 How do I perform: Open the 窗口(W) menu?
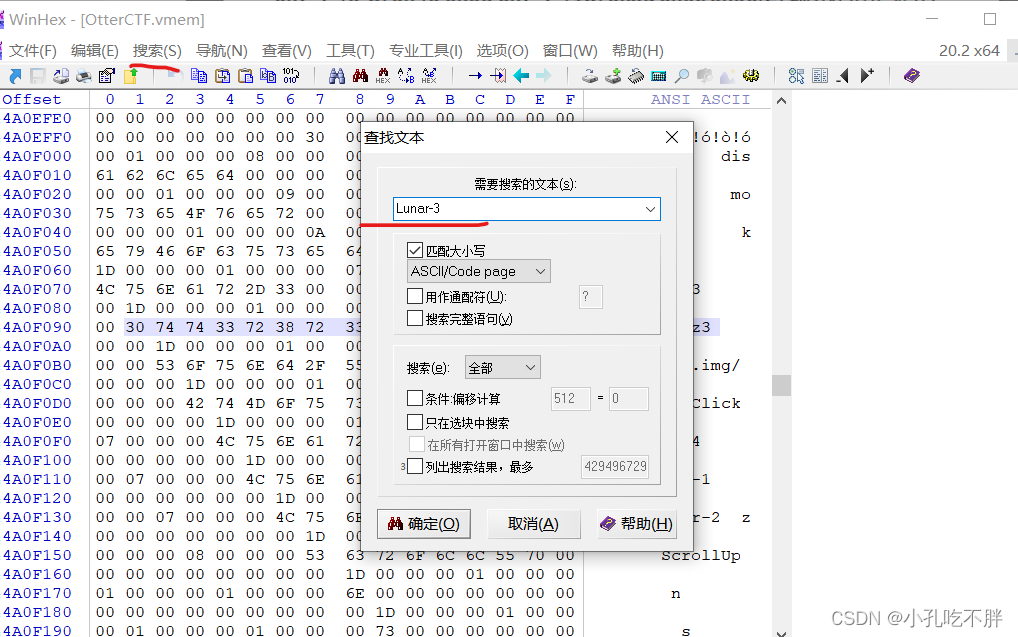pos(569,51)
